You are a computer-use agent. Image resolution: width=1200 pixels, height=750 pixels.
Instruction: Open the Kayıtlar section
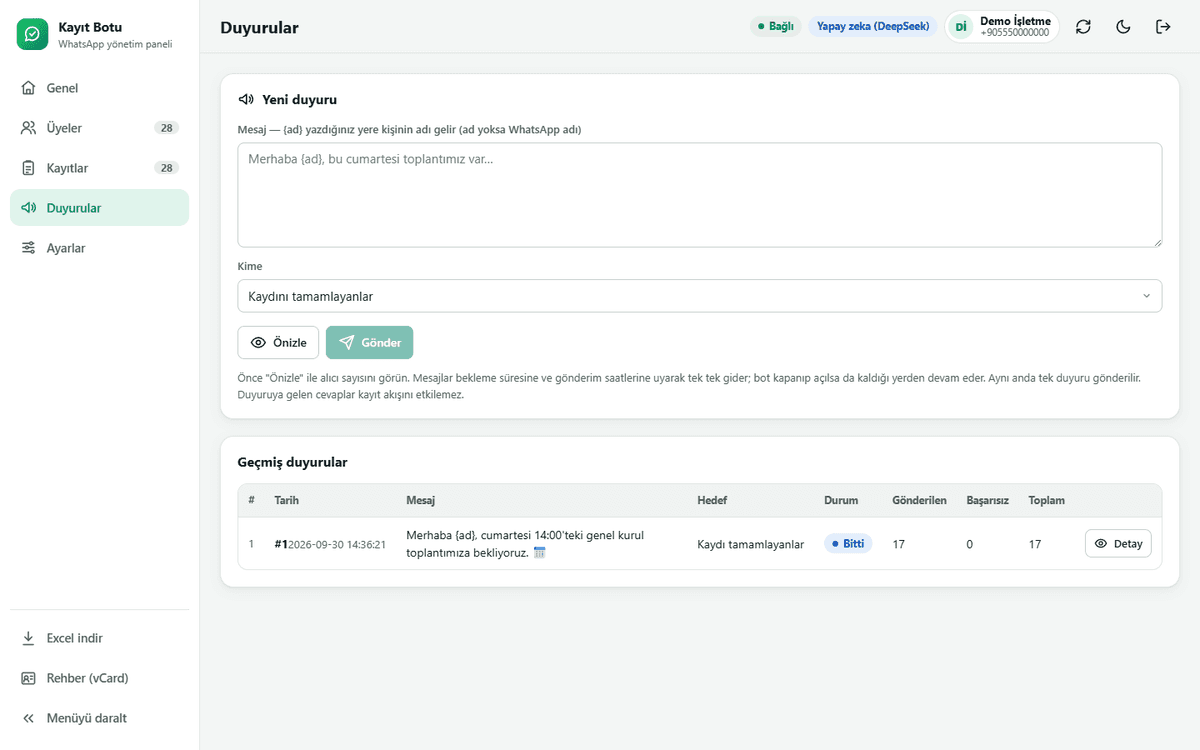click(x=99, y=168)
